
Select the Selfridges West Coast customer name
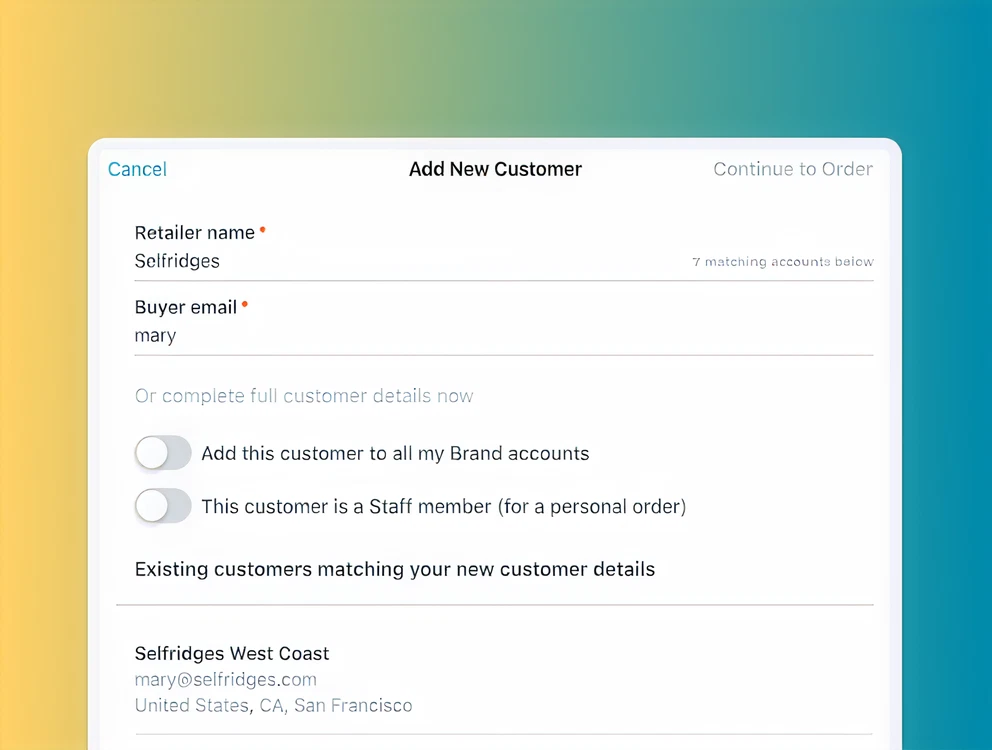coord(232,654)
